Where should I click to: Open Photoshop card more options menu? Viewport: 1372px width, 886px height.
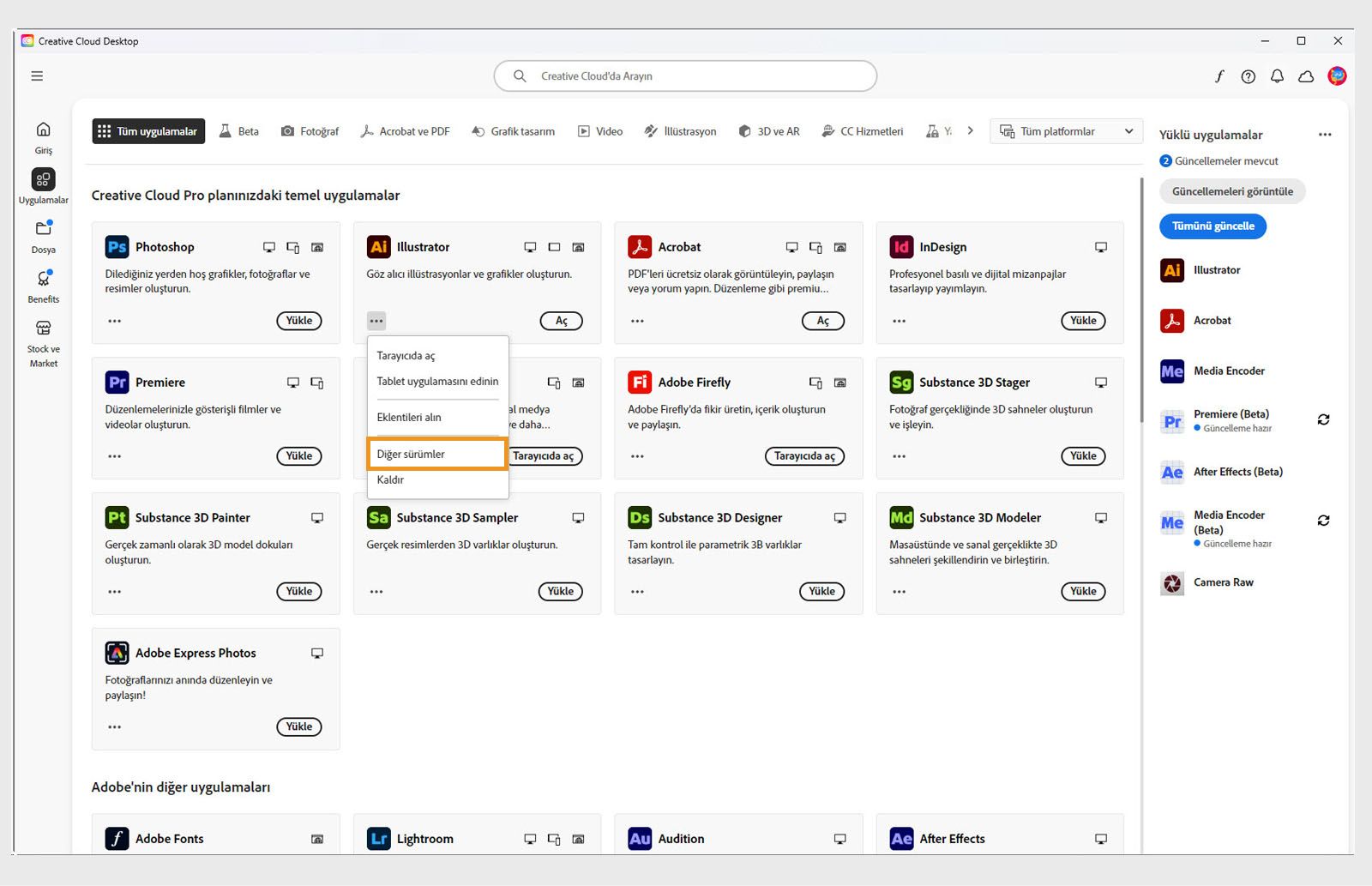tap(115, 321)
